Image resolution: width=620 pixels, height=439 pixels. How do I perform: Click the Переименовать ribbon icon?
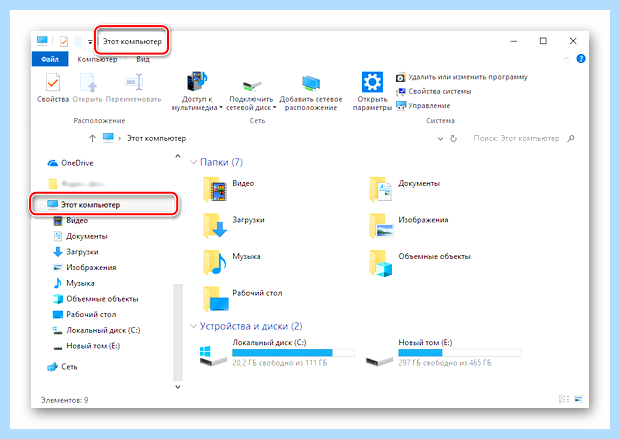click(x=134, y=82)
